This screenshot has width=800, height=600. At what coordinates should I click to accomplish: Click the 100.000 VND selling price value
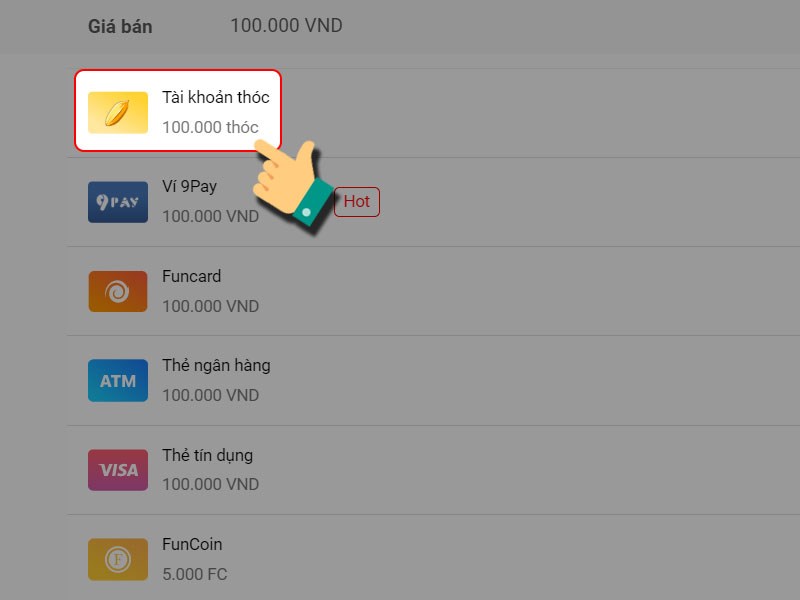[x=286, y=26]
